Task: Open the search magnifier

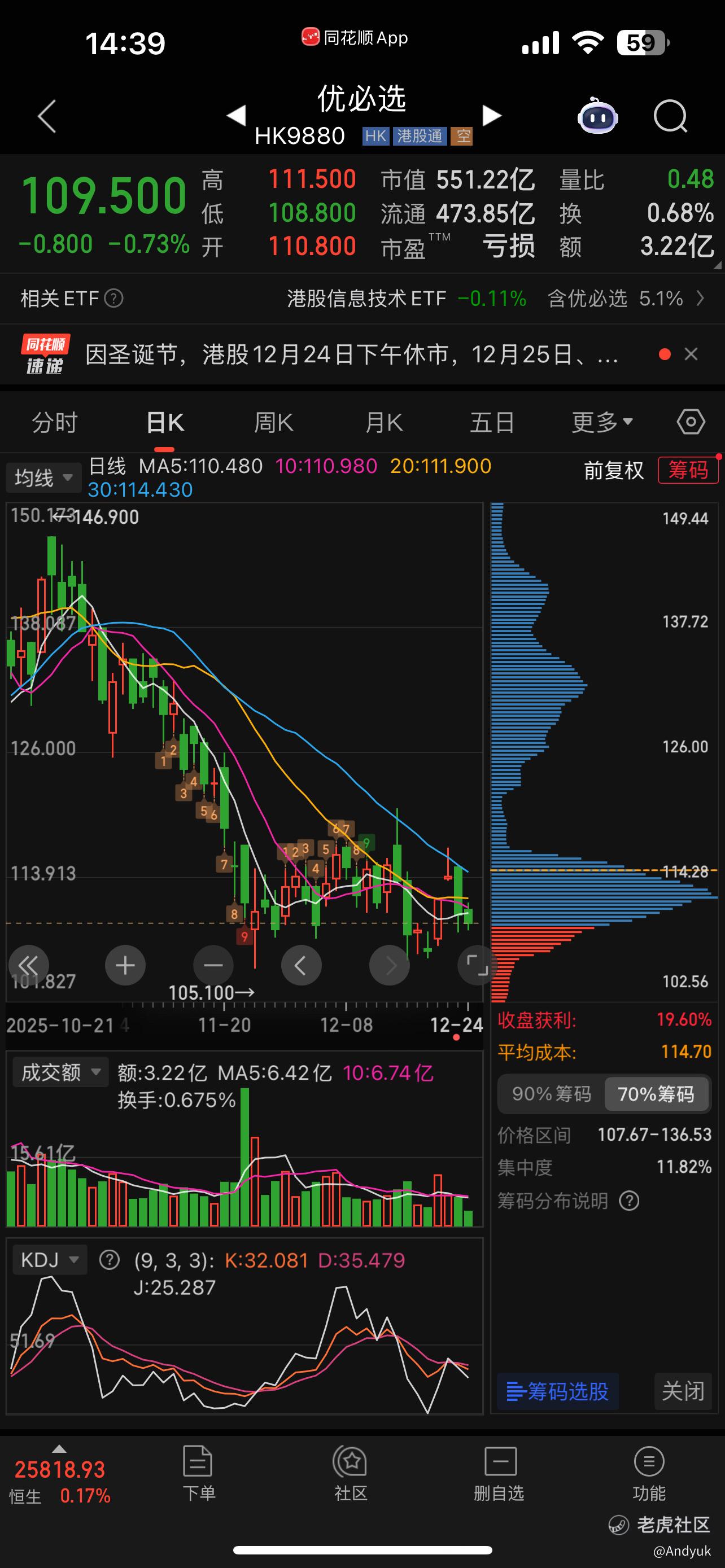Action: coord(670,116)
